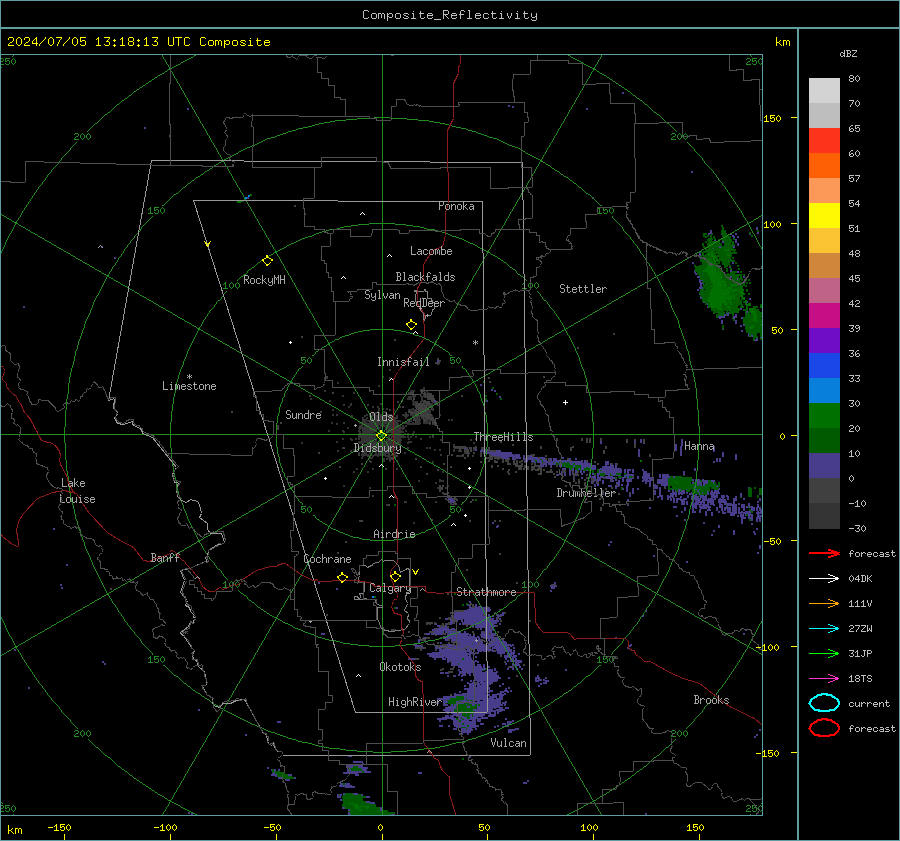Click the Banff town label
This screenshot has width=900, height=841.
tap(165, 557)
